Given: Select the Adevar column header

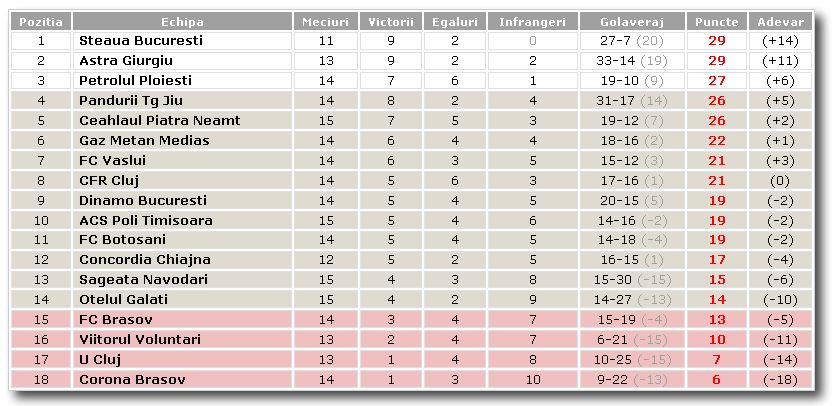Looking at the screenshot, I should 780,22.
